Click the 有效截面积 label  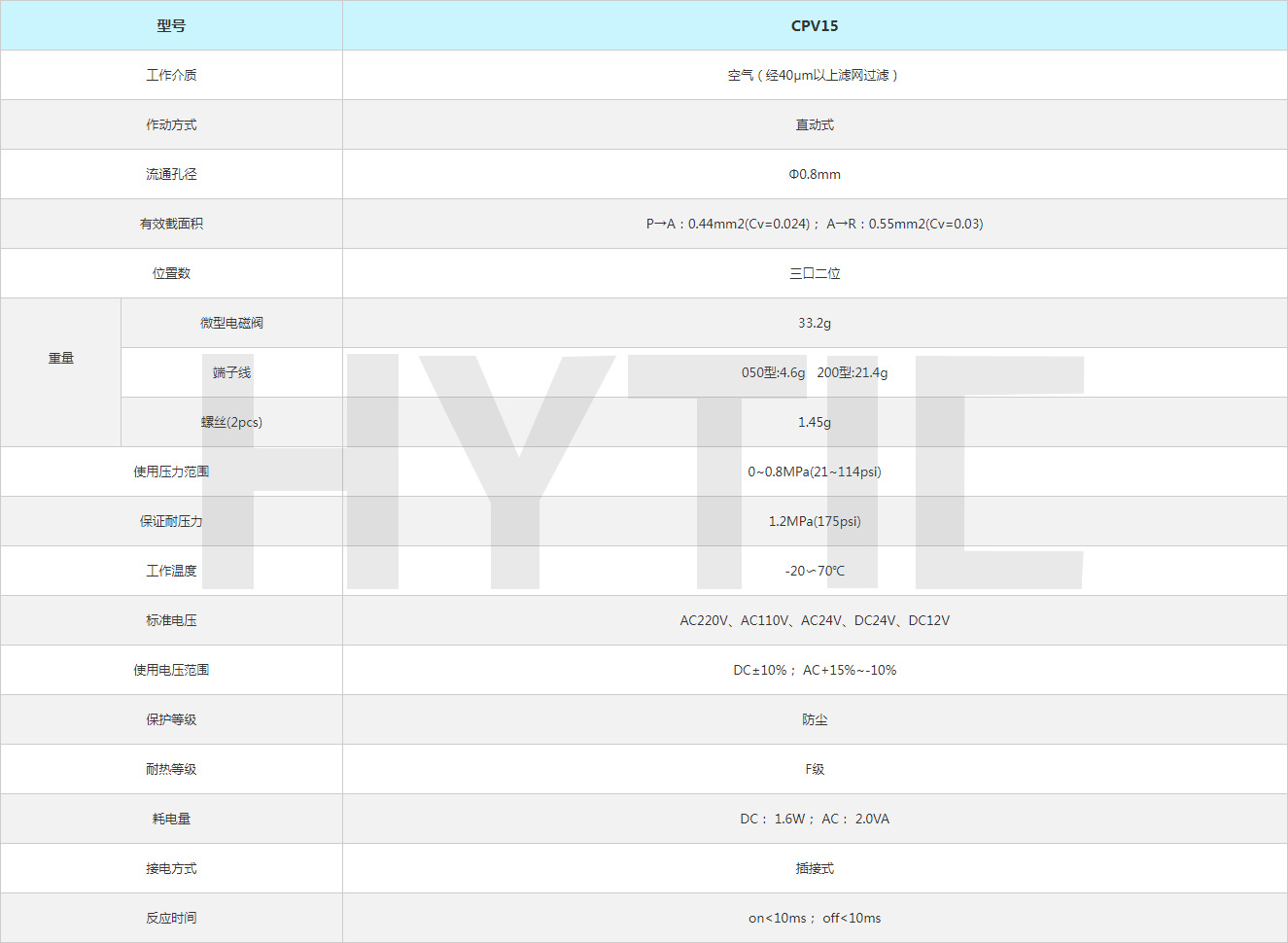click(171, 224)
